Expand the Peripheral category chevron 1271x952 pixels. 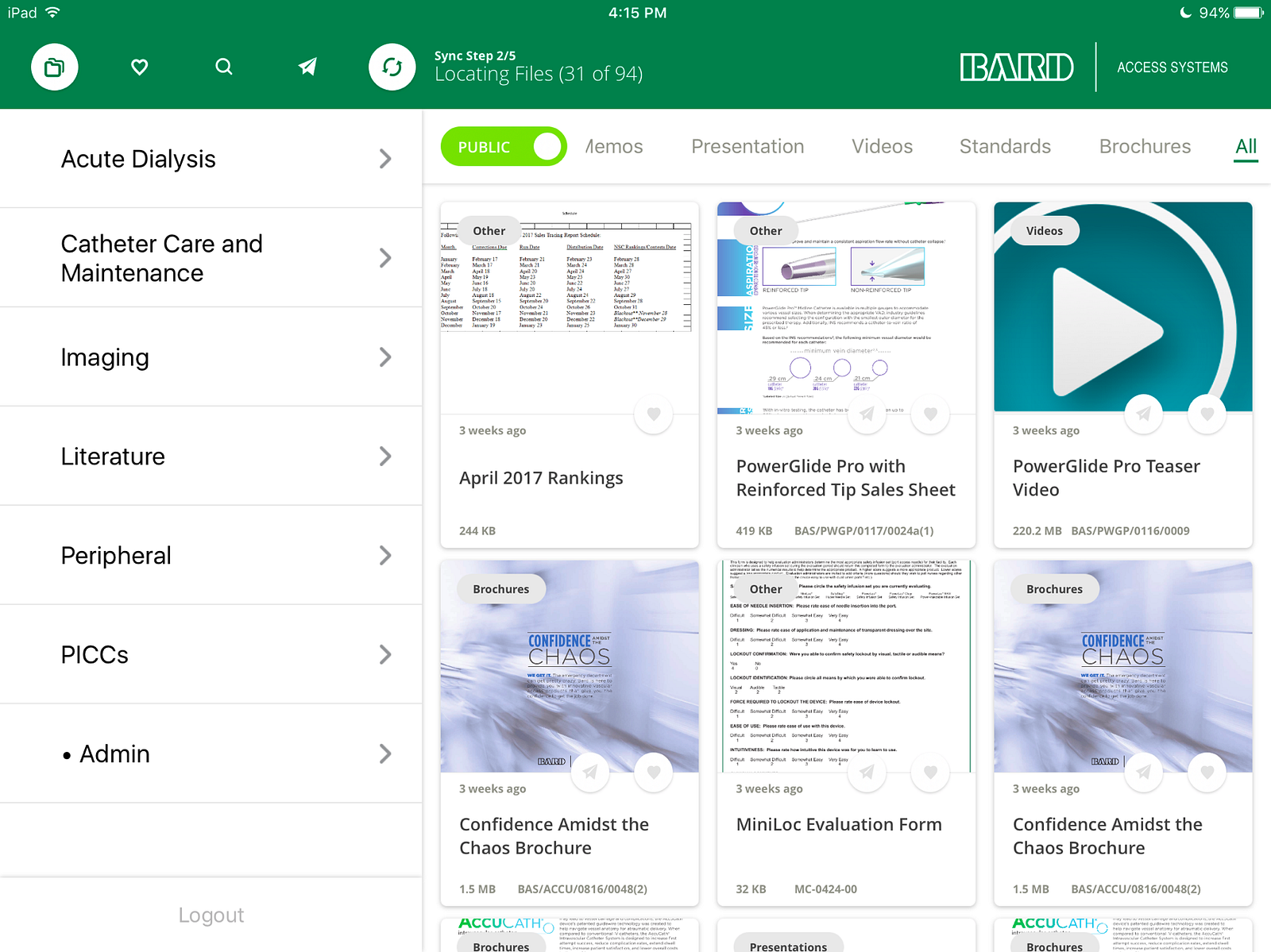385,556
